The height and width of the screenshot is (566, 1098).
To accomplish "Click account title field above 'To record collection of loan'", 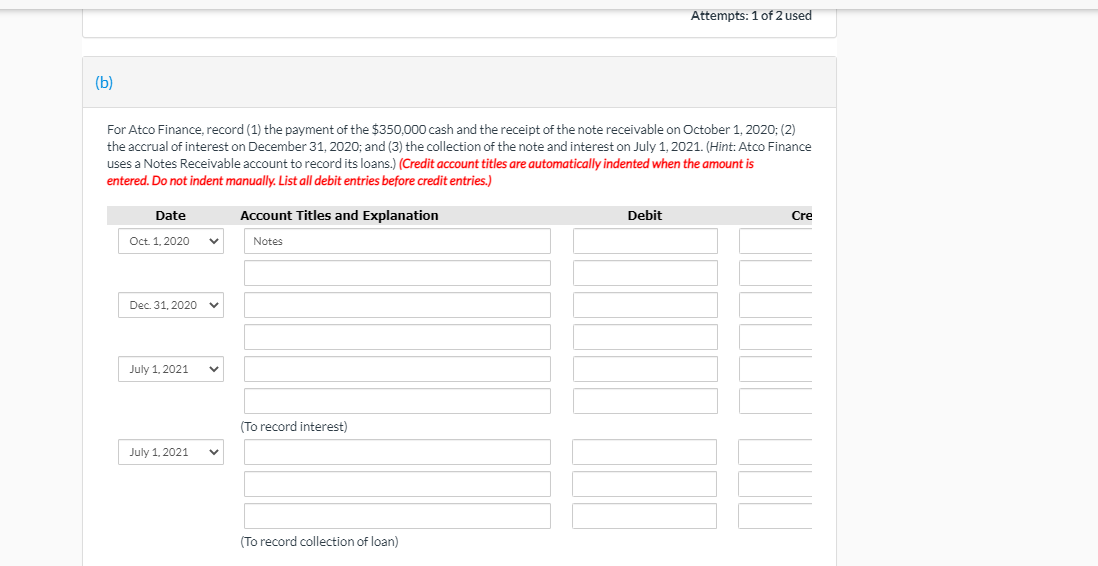I will tap(397, 516).
